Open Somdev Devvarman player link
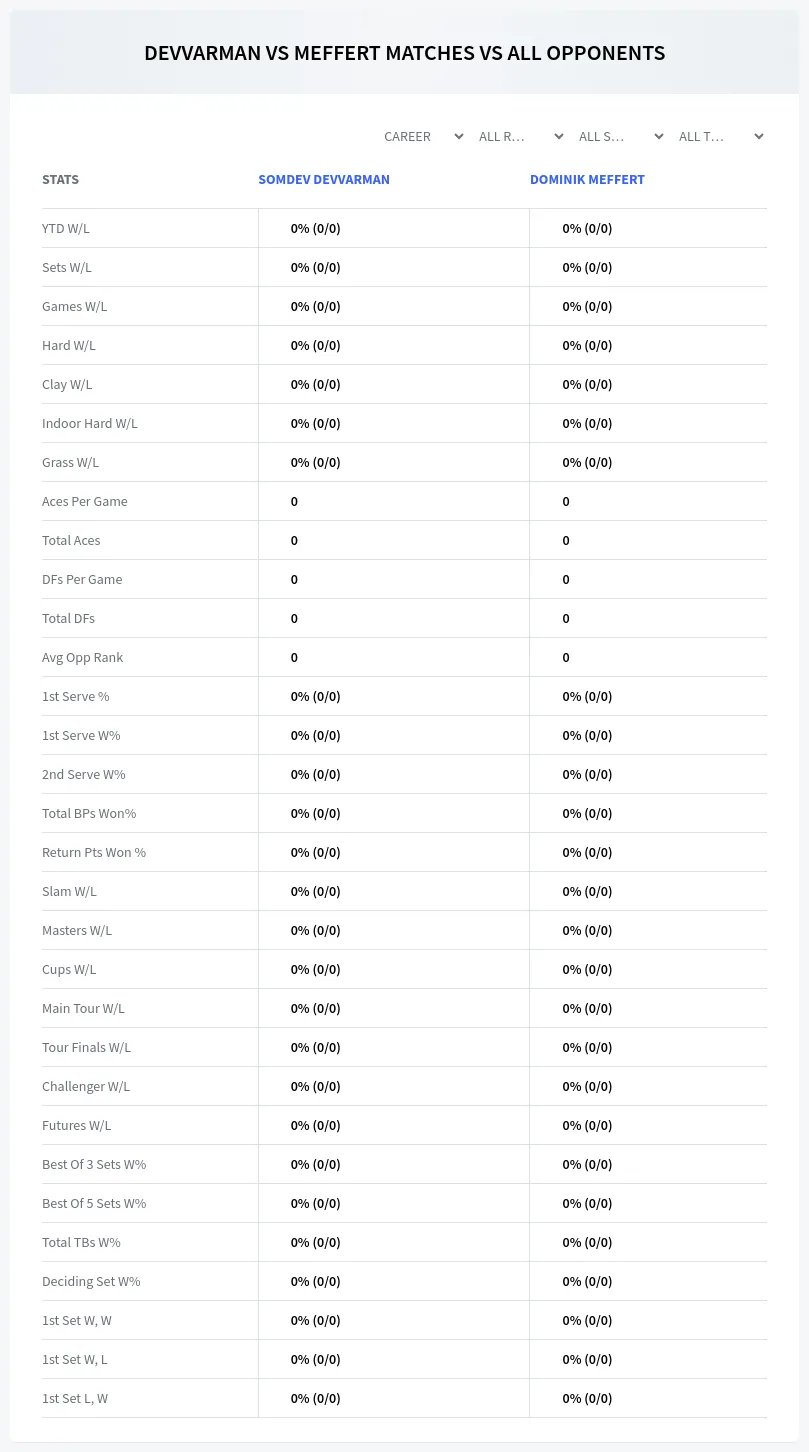Screen dimensions: 809x1452 pos(324,180)
